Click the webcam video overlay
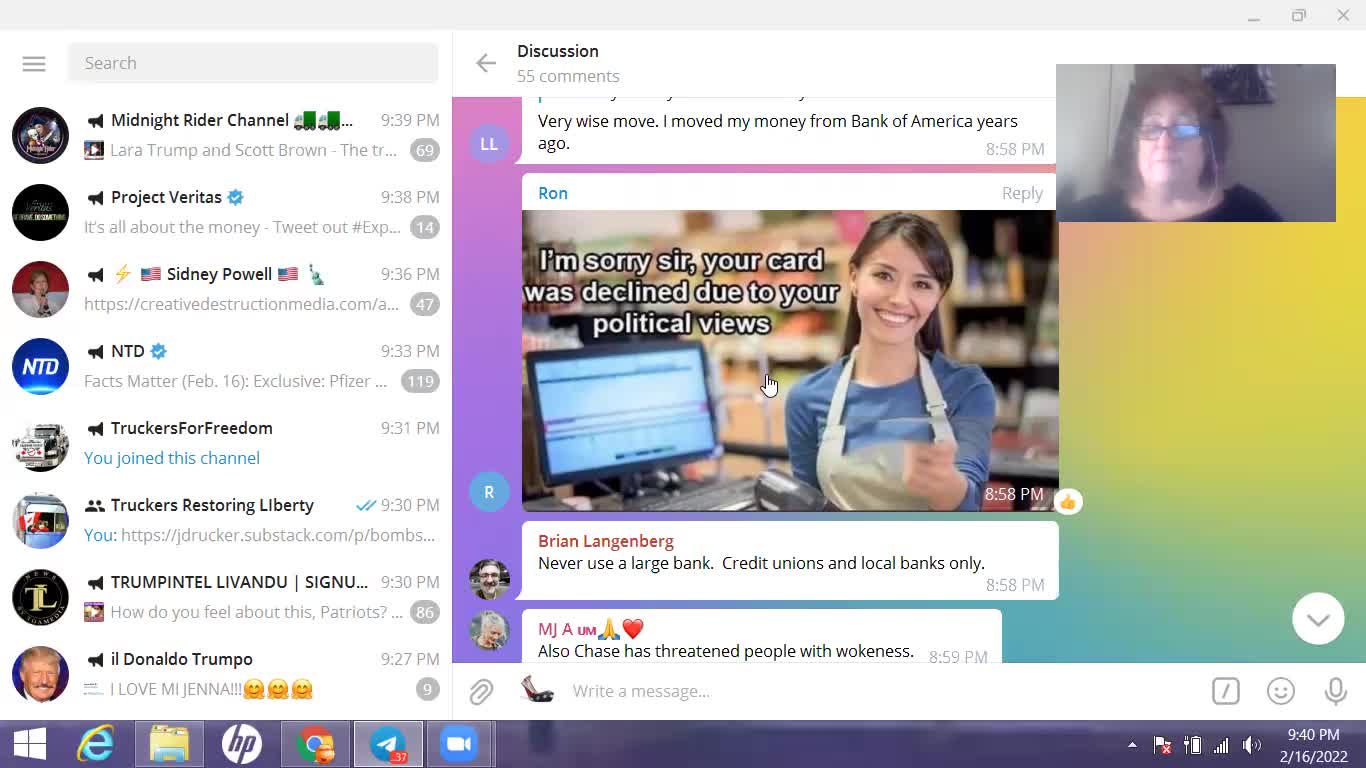 (x=1196, y=143)
